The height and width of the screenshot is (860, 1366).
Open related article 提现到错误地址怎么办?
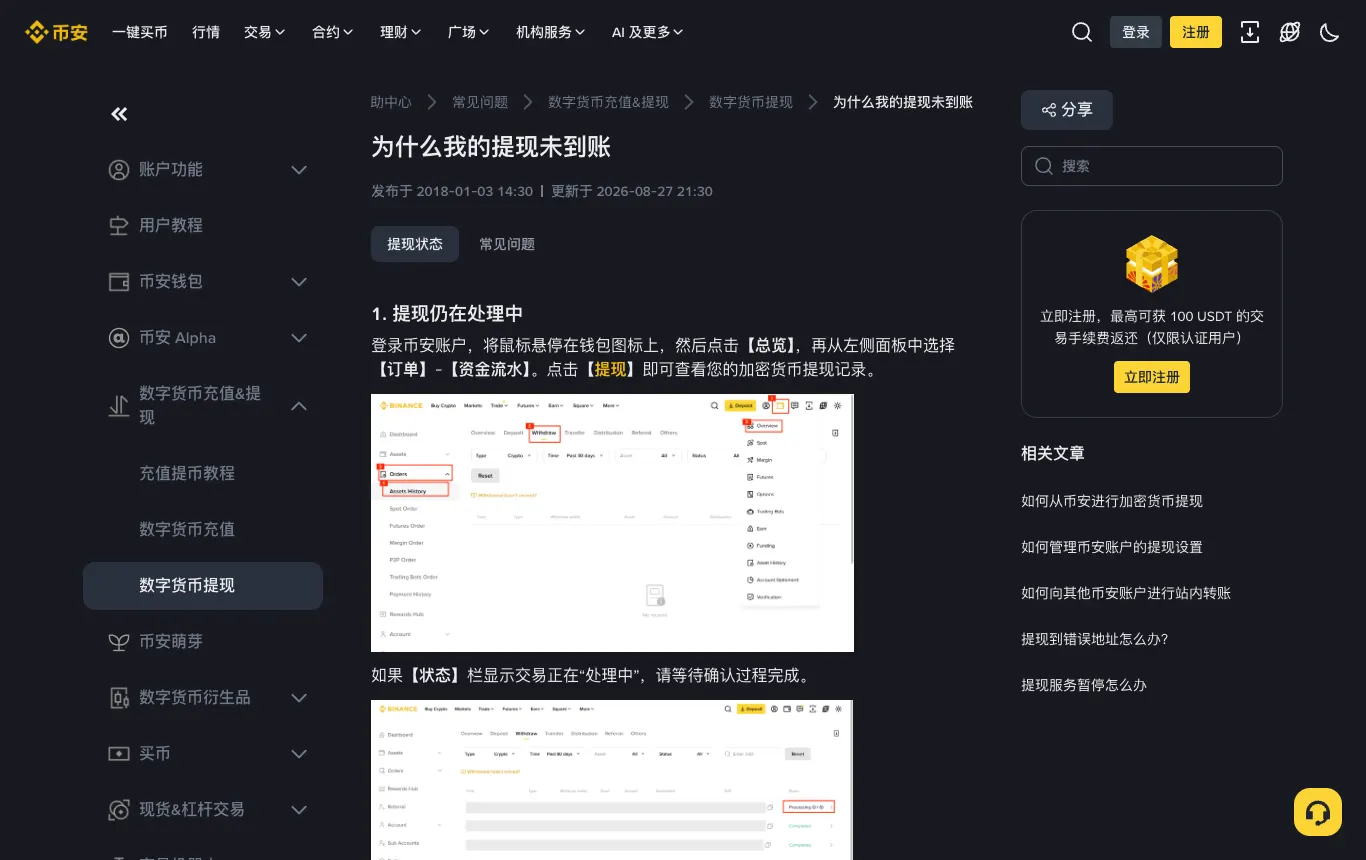pyautogui.click(x=1095, y=639)
